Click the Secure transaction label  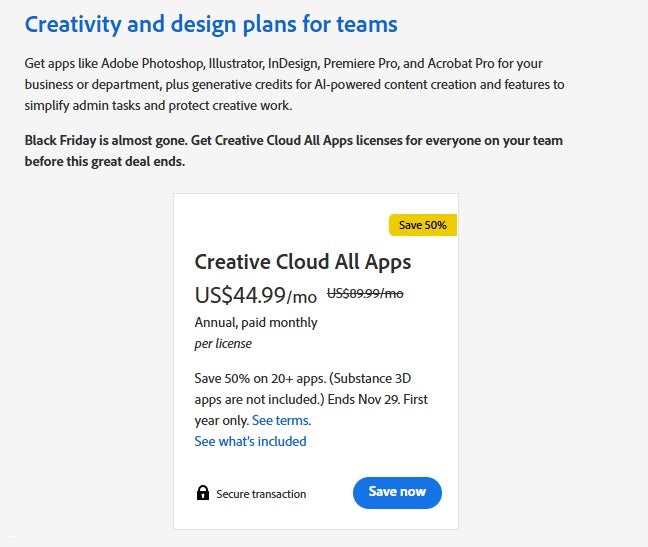click(x=261, y=494)
